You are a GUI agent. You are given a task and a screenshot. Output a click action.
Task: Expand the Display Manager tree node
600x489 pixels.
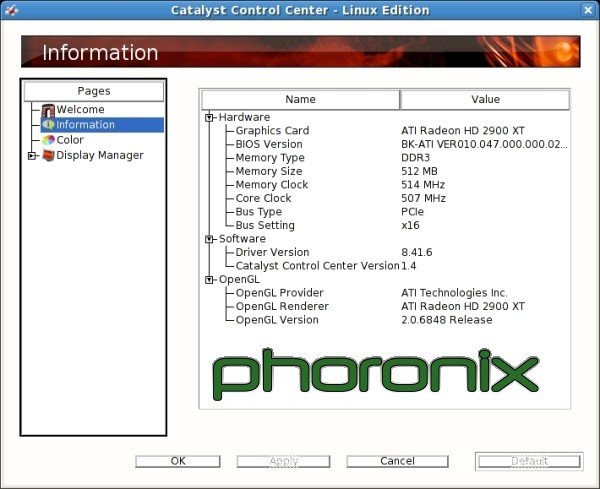coord(32,155)
